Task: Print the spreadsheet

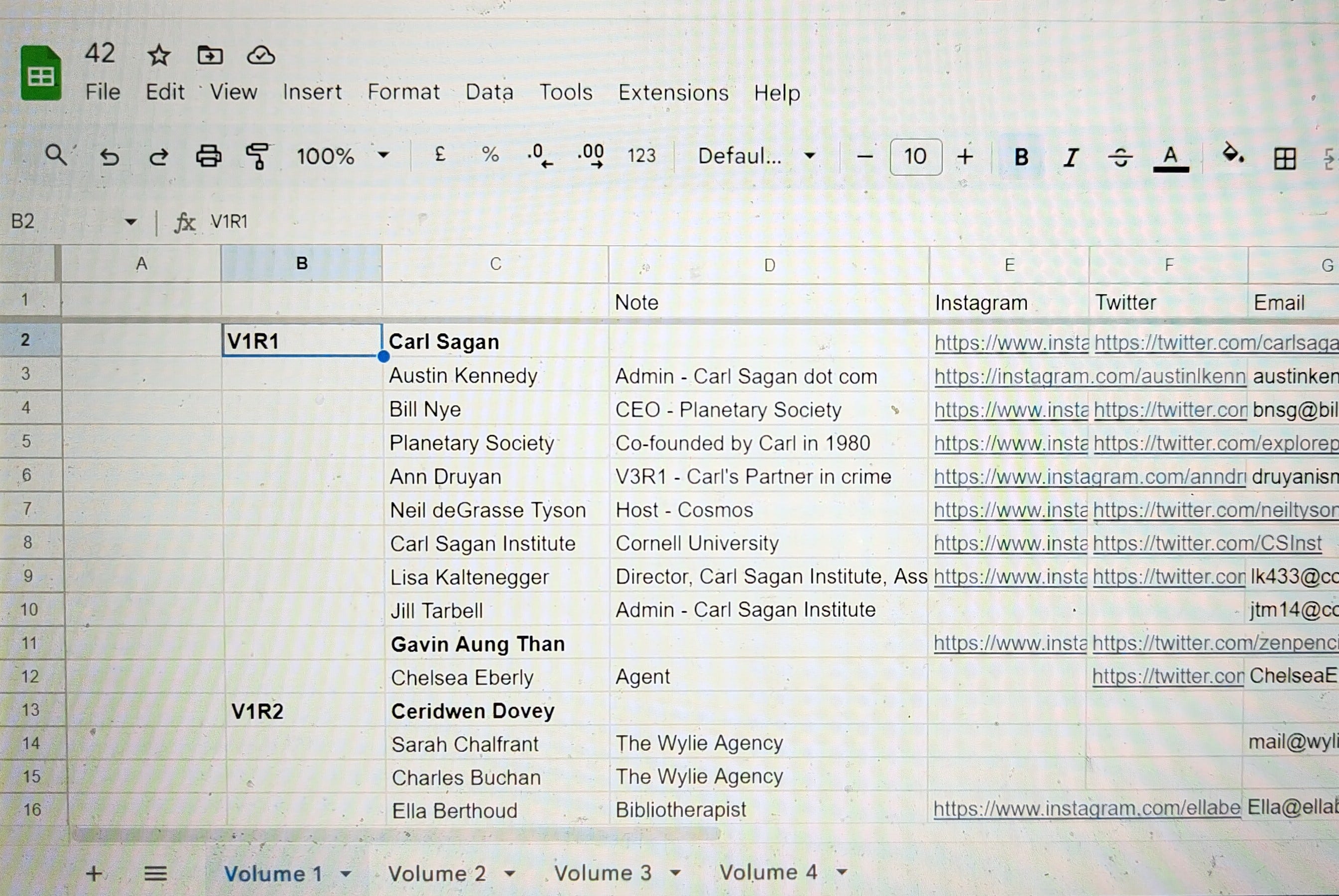Action: pyautogui.click(x=209, y=156)
